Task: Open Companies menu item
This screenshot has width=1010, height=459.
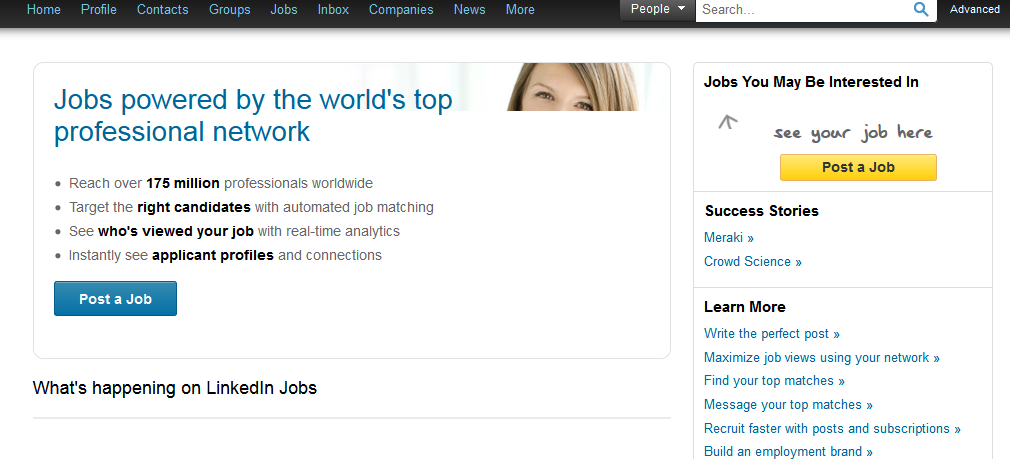Action: (401, 10)
